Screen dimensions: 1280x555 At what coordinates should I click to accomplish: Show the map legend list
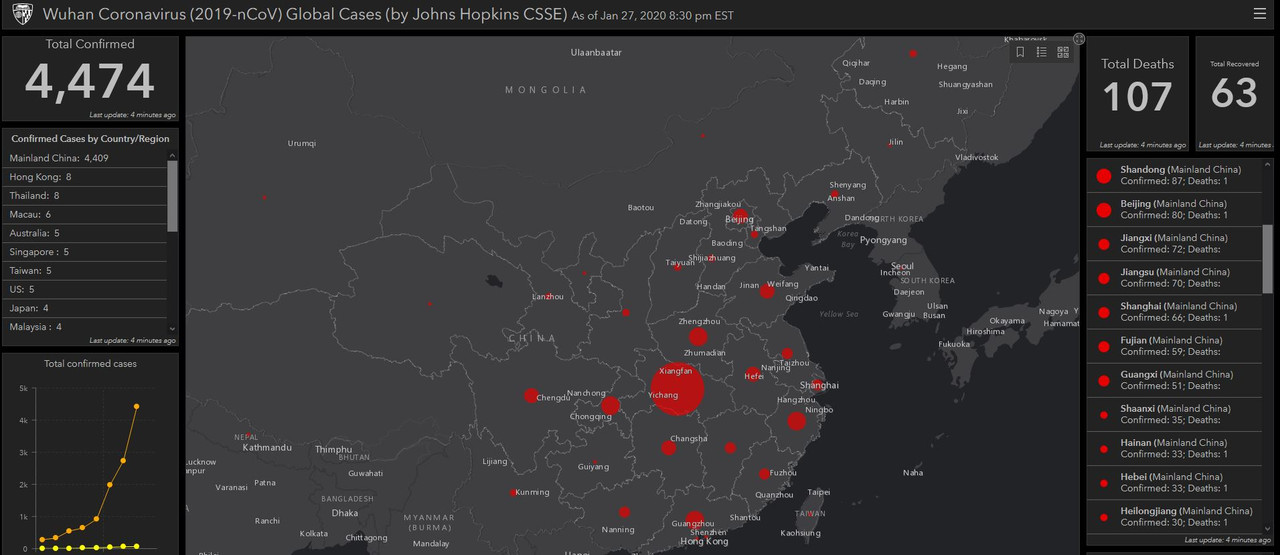coord(1041,52)
